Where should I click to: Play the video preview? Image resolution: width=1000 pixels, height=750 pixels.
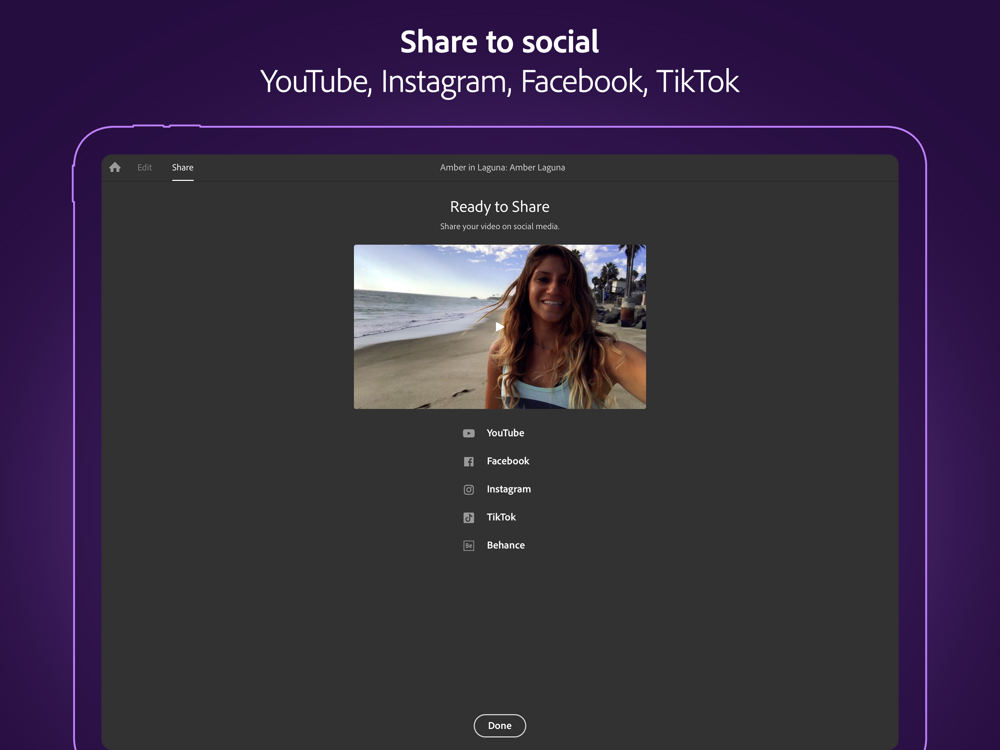coord(499,327)
